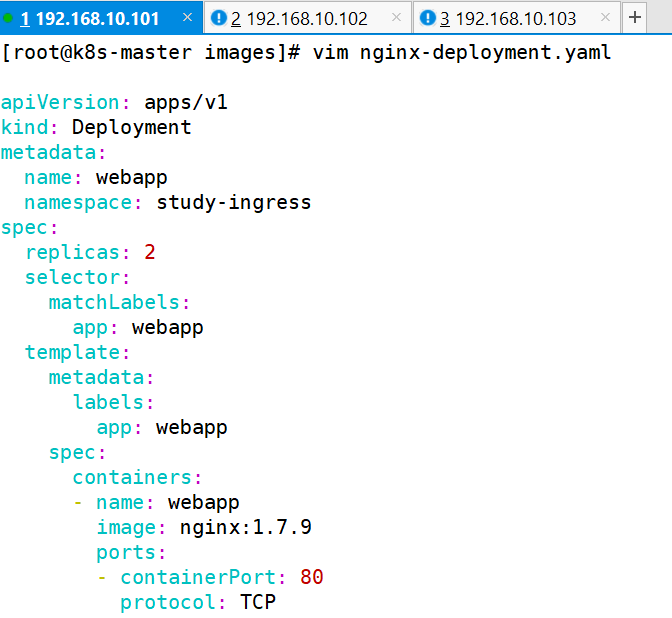The image size is (672, 618).
Task: Click the blue alert icon on tab 3
Action: pyautogui.click(x=427, y=18)
